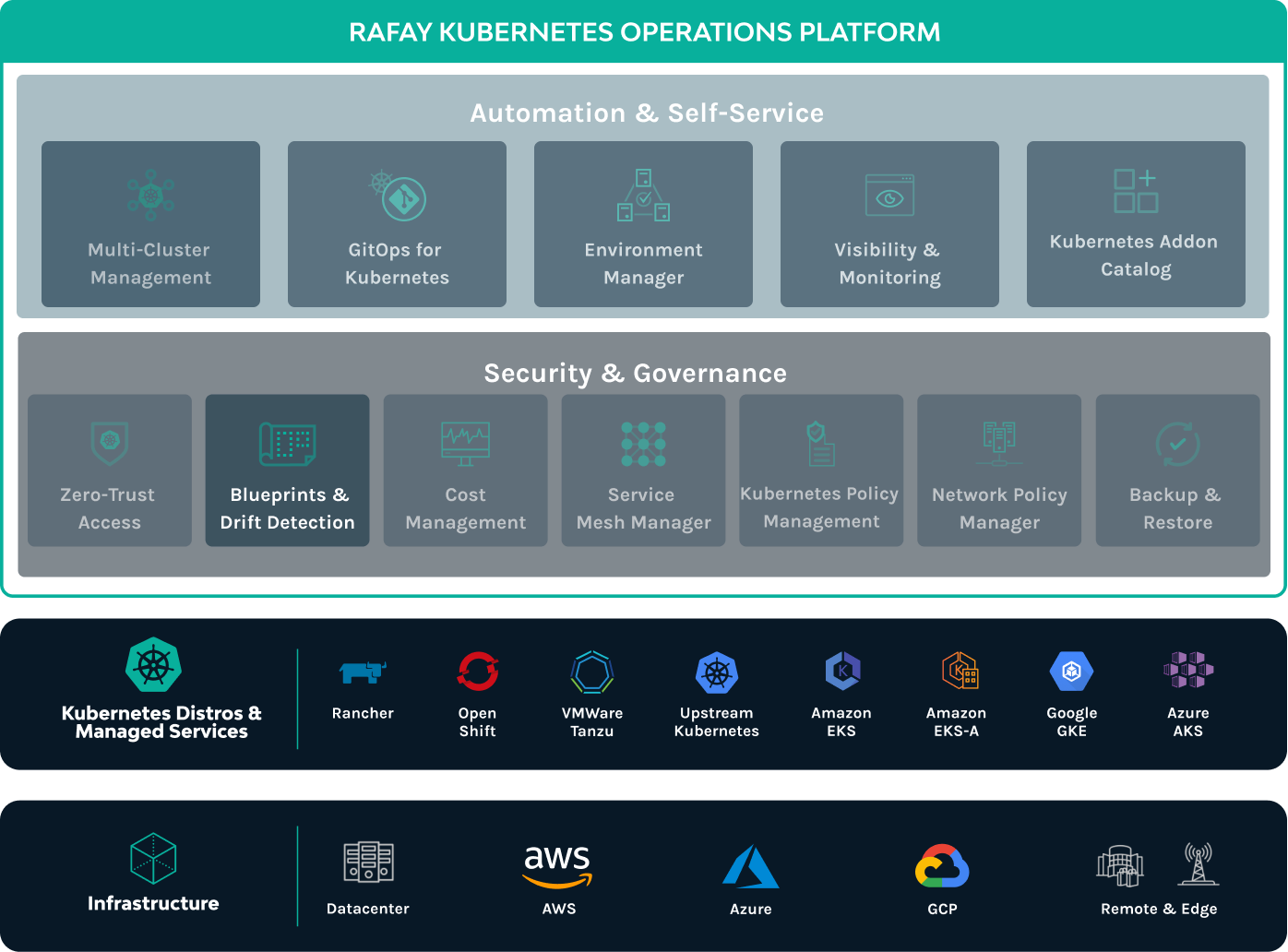Choose the Amazon EKS-A icon

tap(959, 672)
